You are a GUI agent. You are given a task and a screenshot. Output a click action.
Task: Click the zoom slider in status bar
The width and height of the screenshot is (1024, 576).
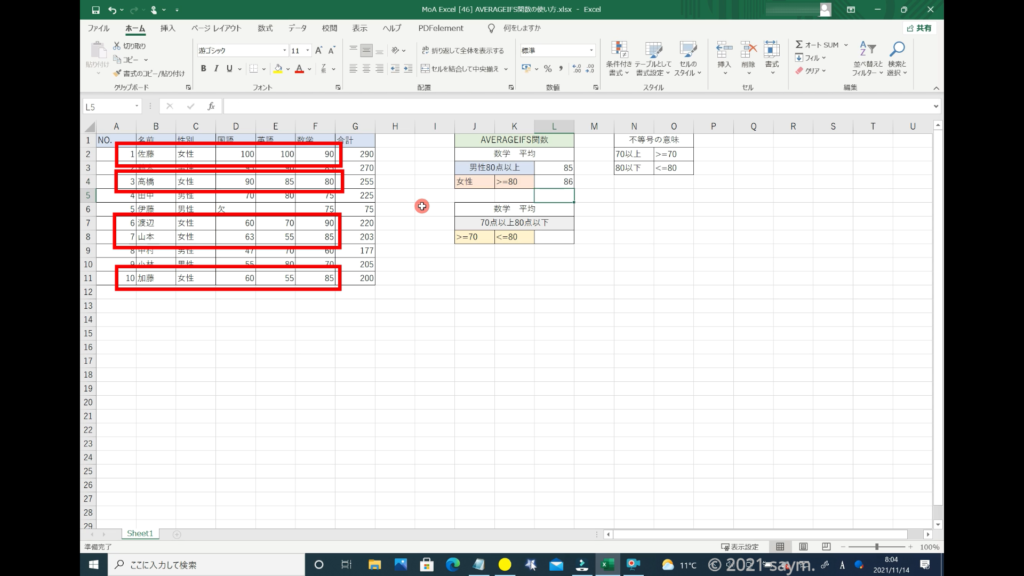[x=877, y=547]
